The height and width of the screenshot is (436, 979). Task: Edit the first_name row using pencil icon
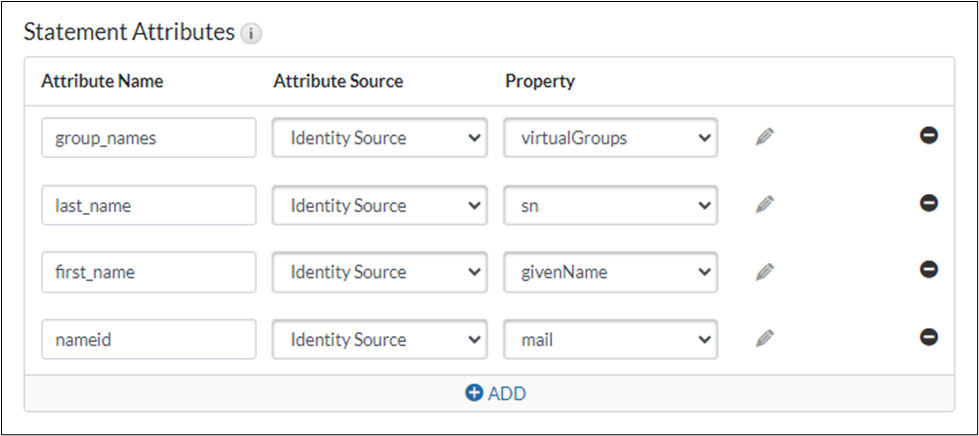[x=765, y=272]
